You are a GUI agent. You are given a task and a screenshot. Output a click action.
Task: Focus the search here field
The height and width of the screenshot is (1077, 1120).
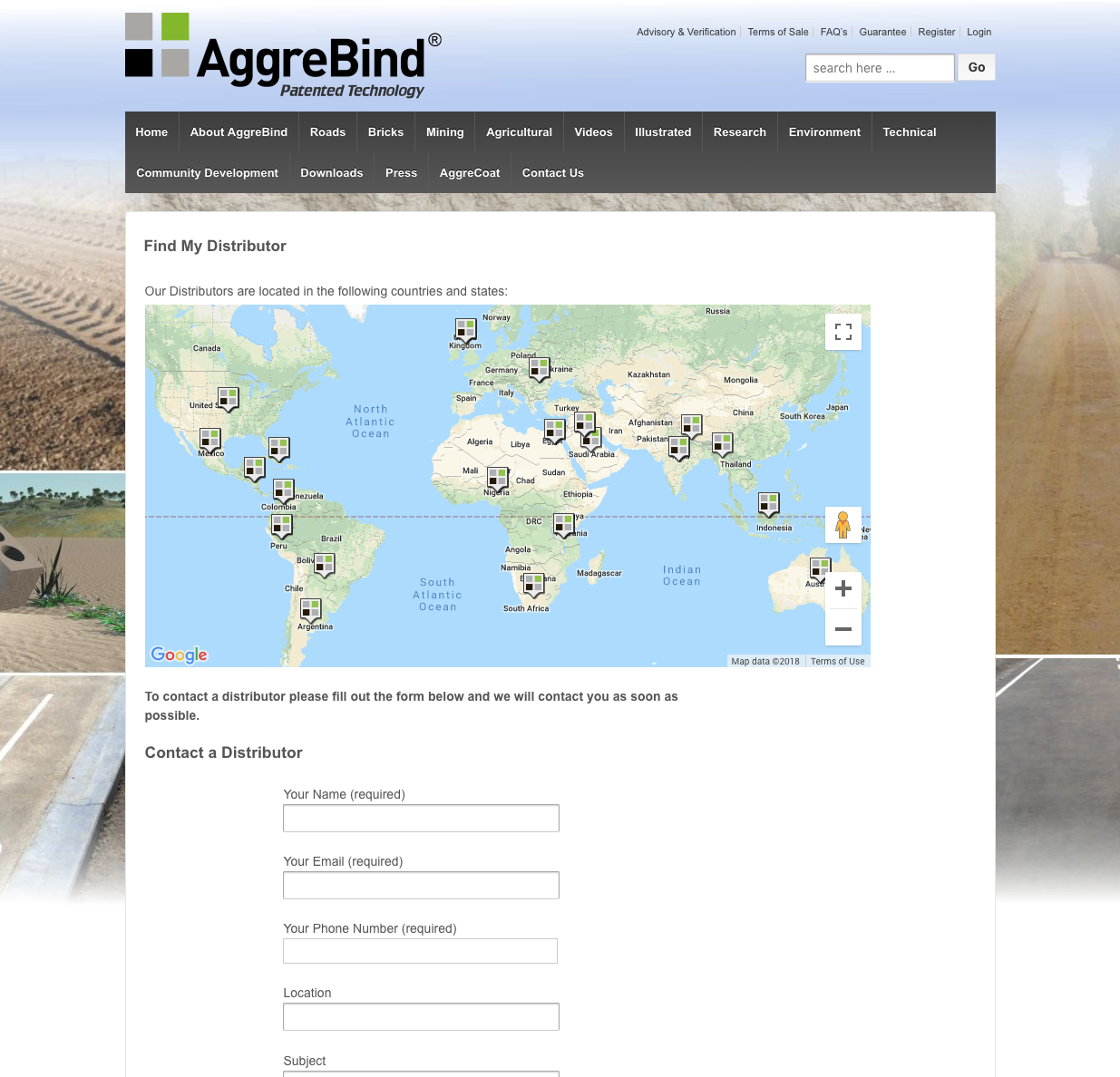click(x=880, y=68)
